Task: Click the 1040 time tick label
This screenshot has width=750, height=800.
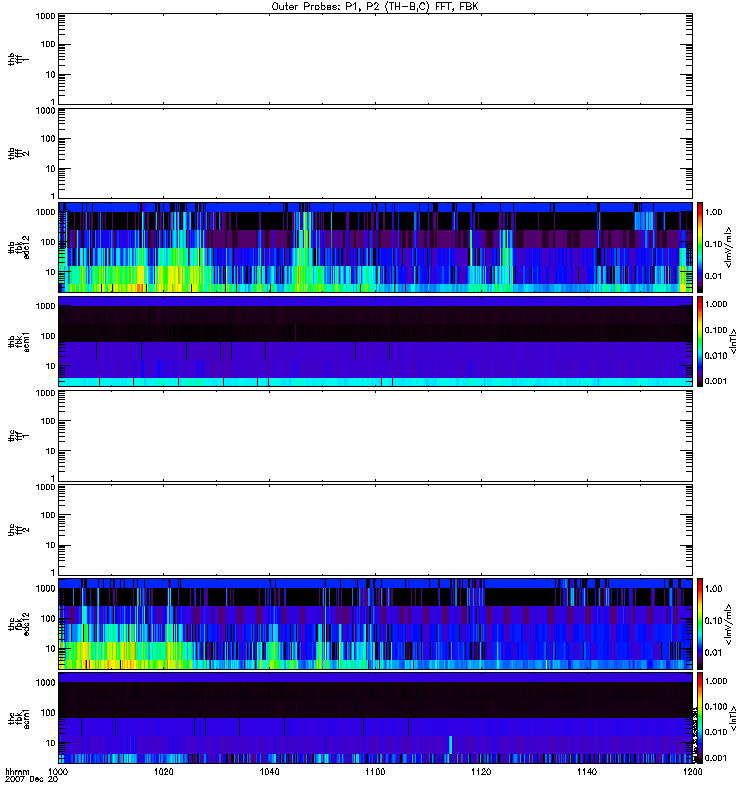Action: [x=270, y=773]
